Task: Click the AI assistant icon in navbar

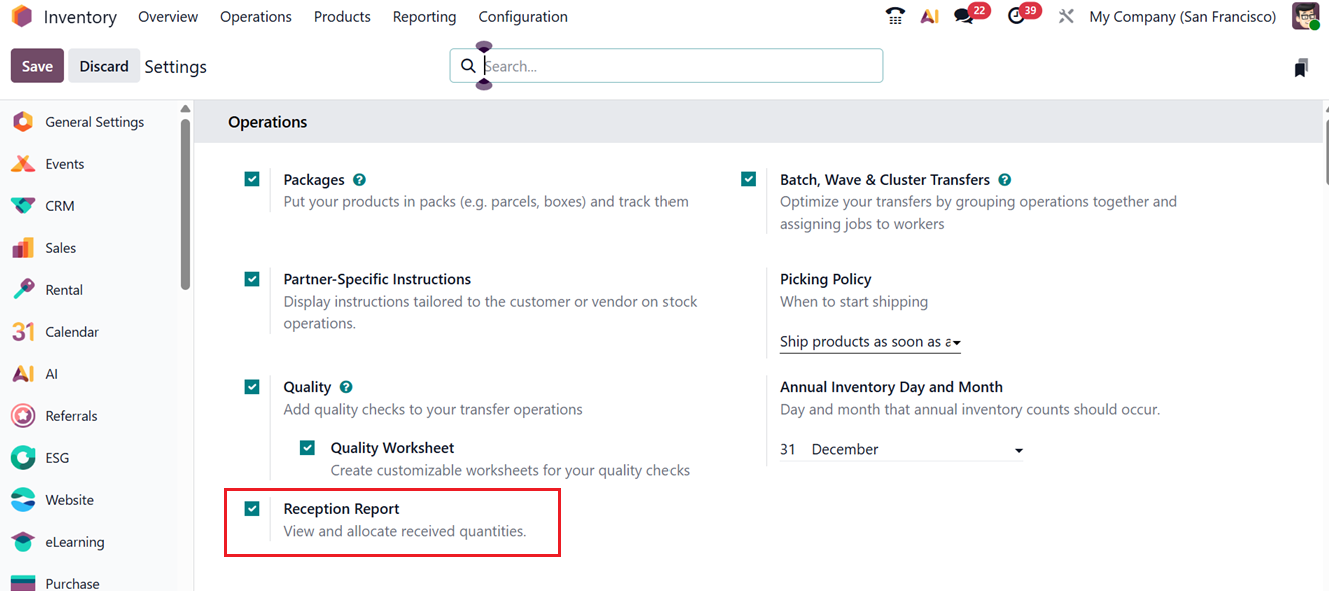Action: click(x=930, y=16)
